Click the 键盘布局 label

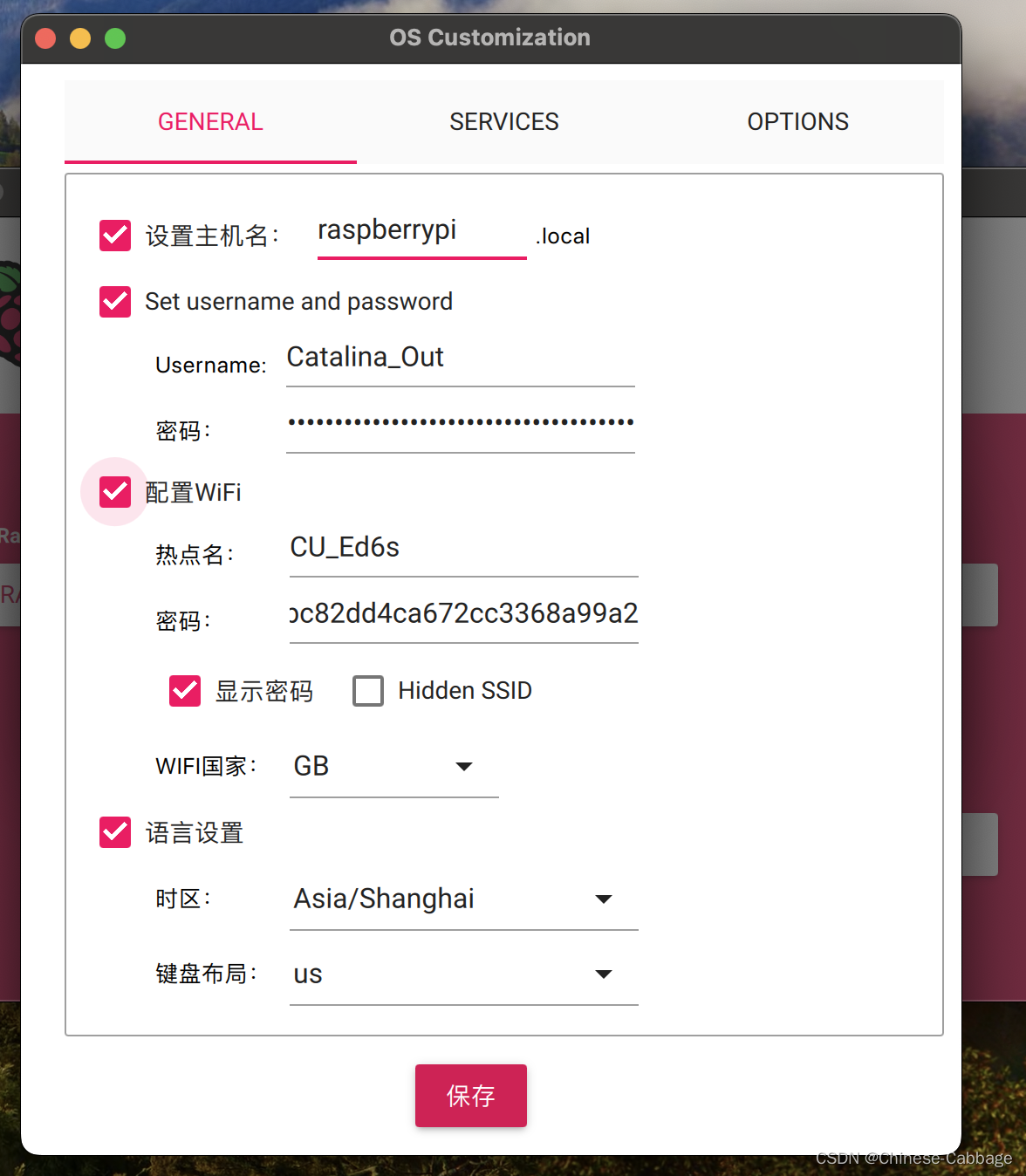pos(206,974)
